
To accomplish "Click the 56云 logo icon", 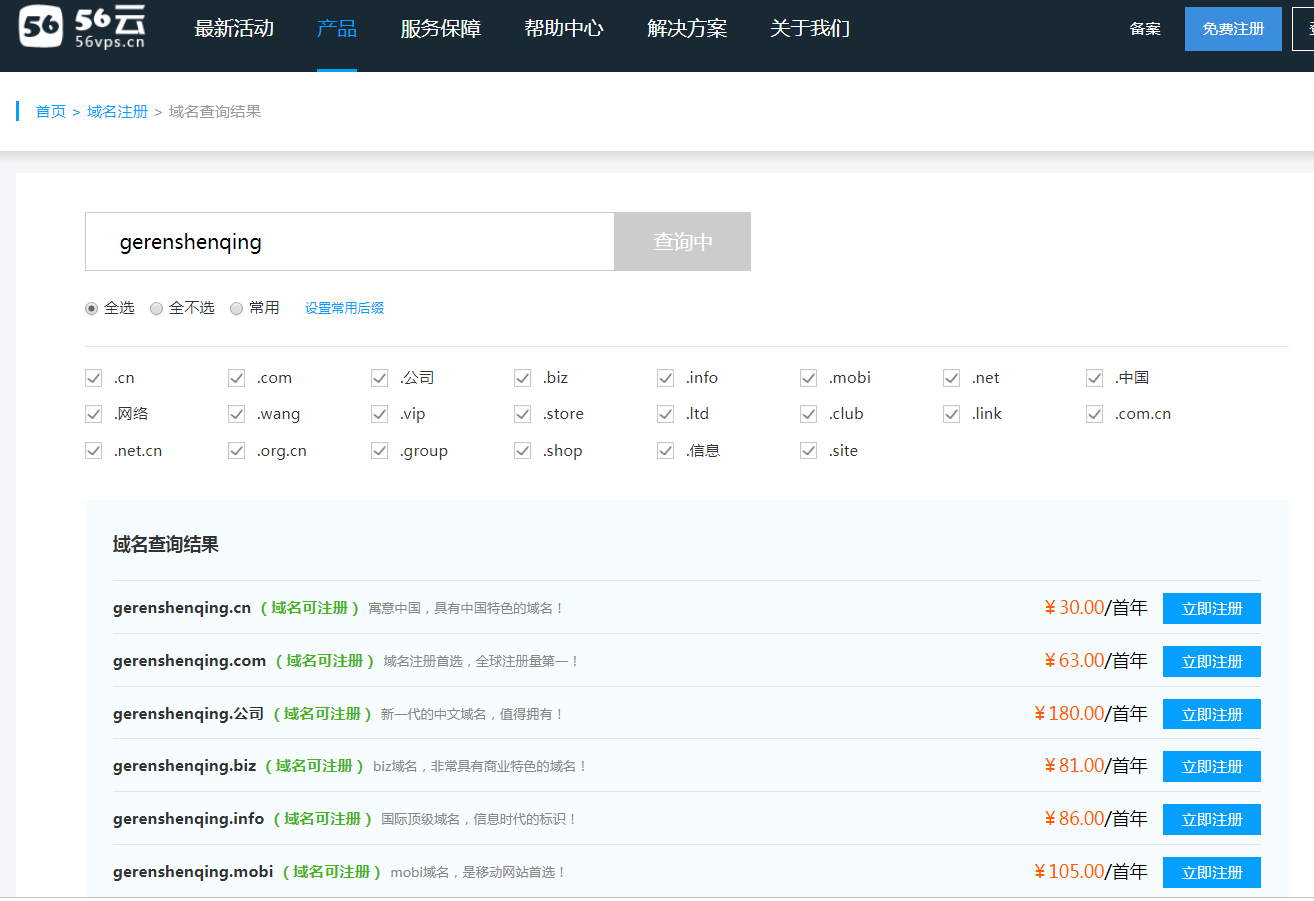I will [41, 27].
